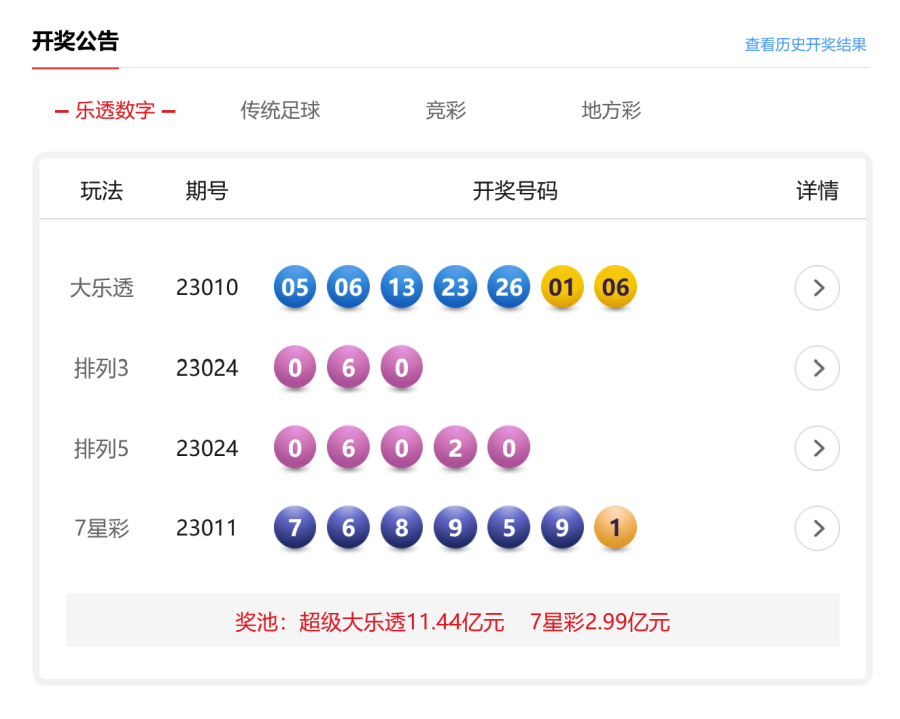
Task: Click blue ball 05 in 大乐透
Action: (x=295, y=288)
